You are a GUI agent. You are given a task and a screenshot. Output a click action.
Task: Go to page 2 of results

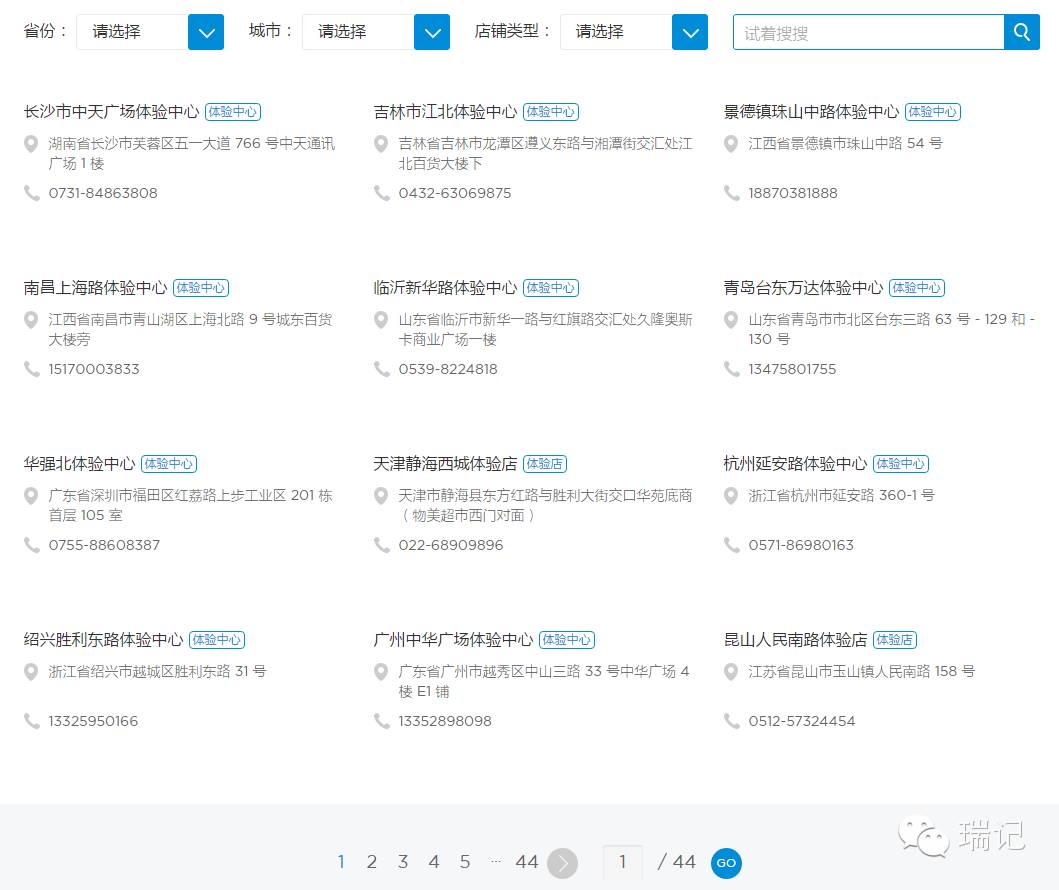click(372, 861)
